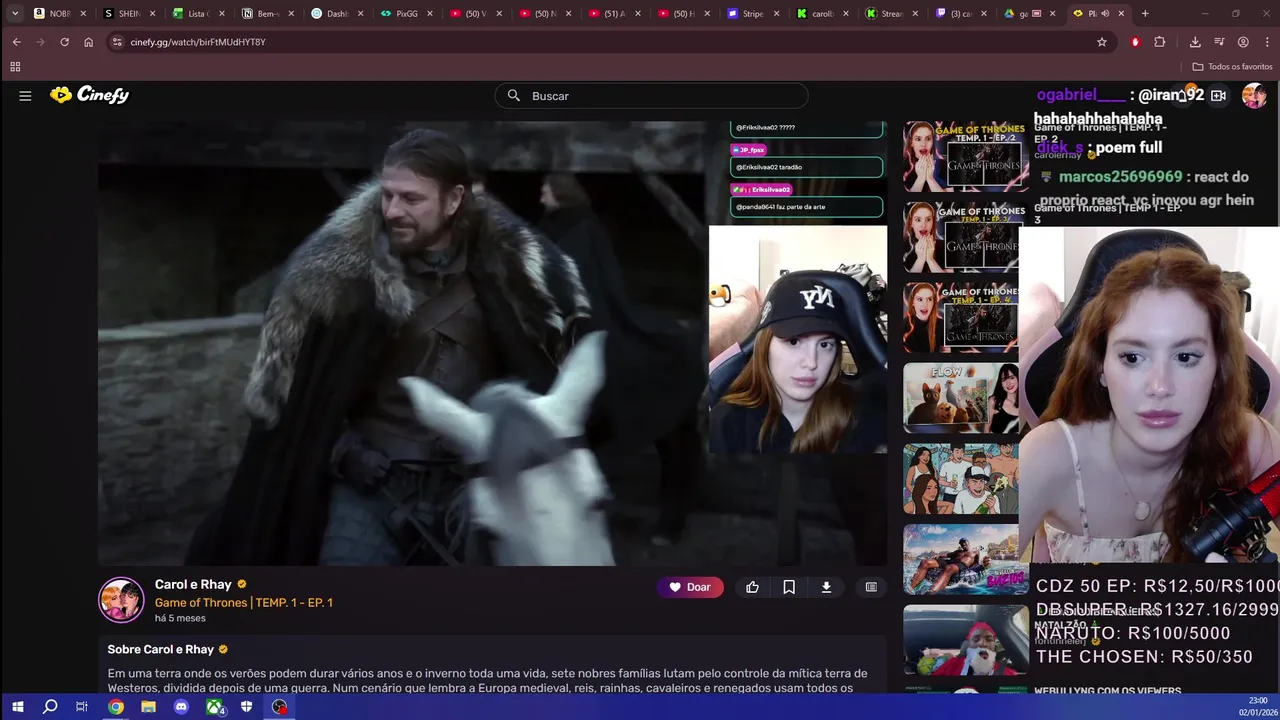Open the Windows Security shield taskbar icon
The width and height of the screenshot is (1280, 720).
tap(247, 707)
